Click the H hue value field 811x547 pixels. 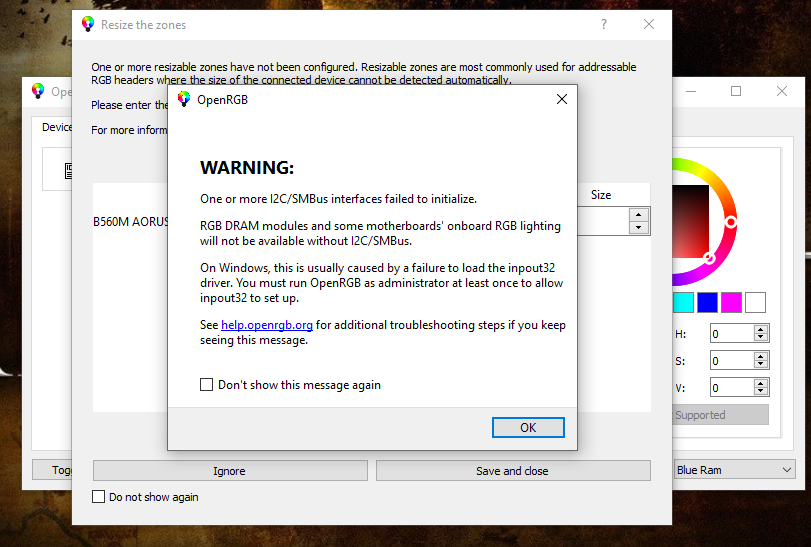tap(732, 334)
